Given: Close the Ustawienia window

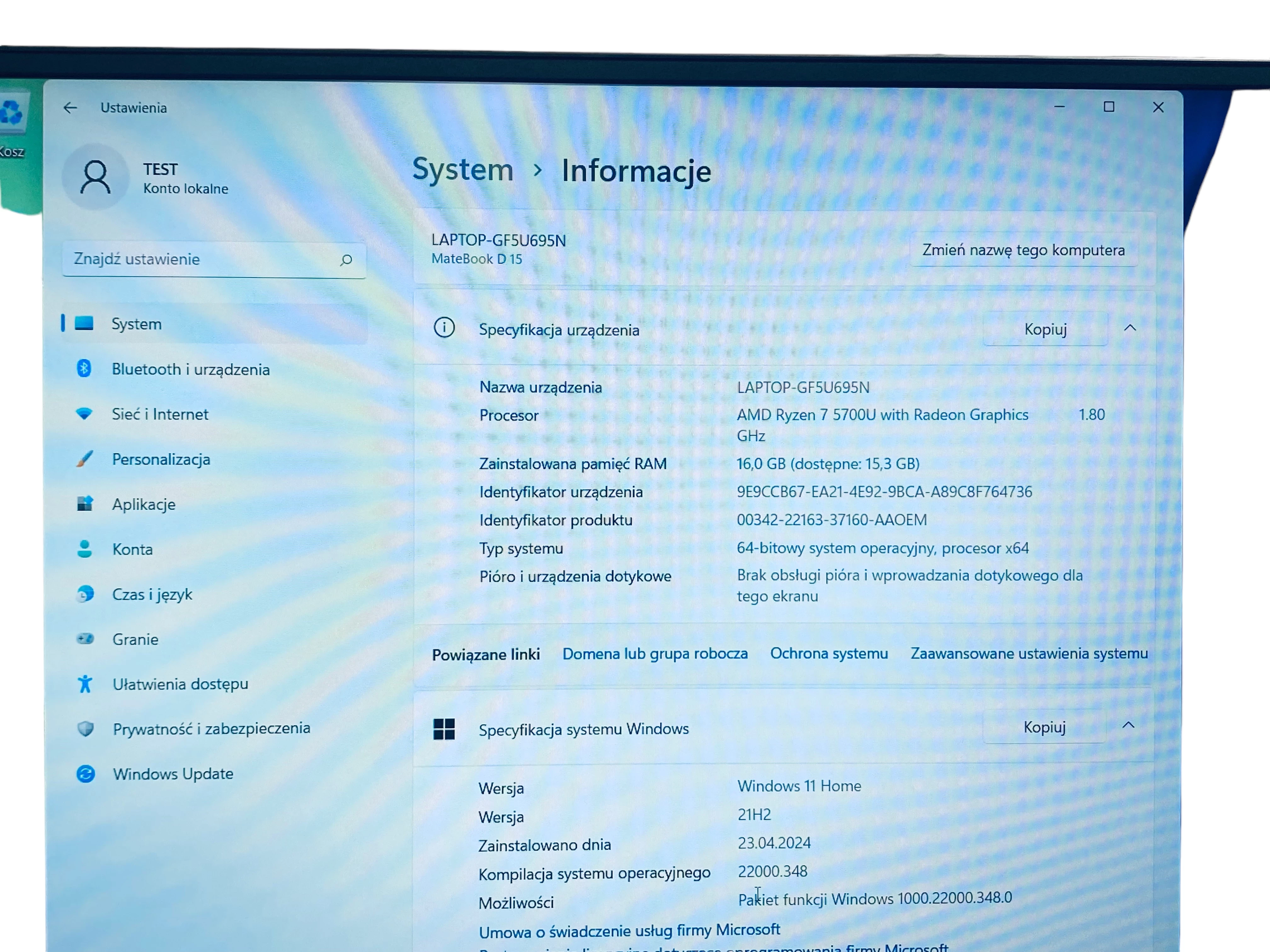Looking at the screenshot, I should (x=1158, y=107).
